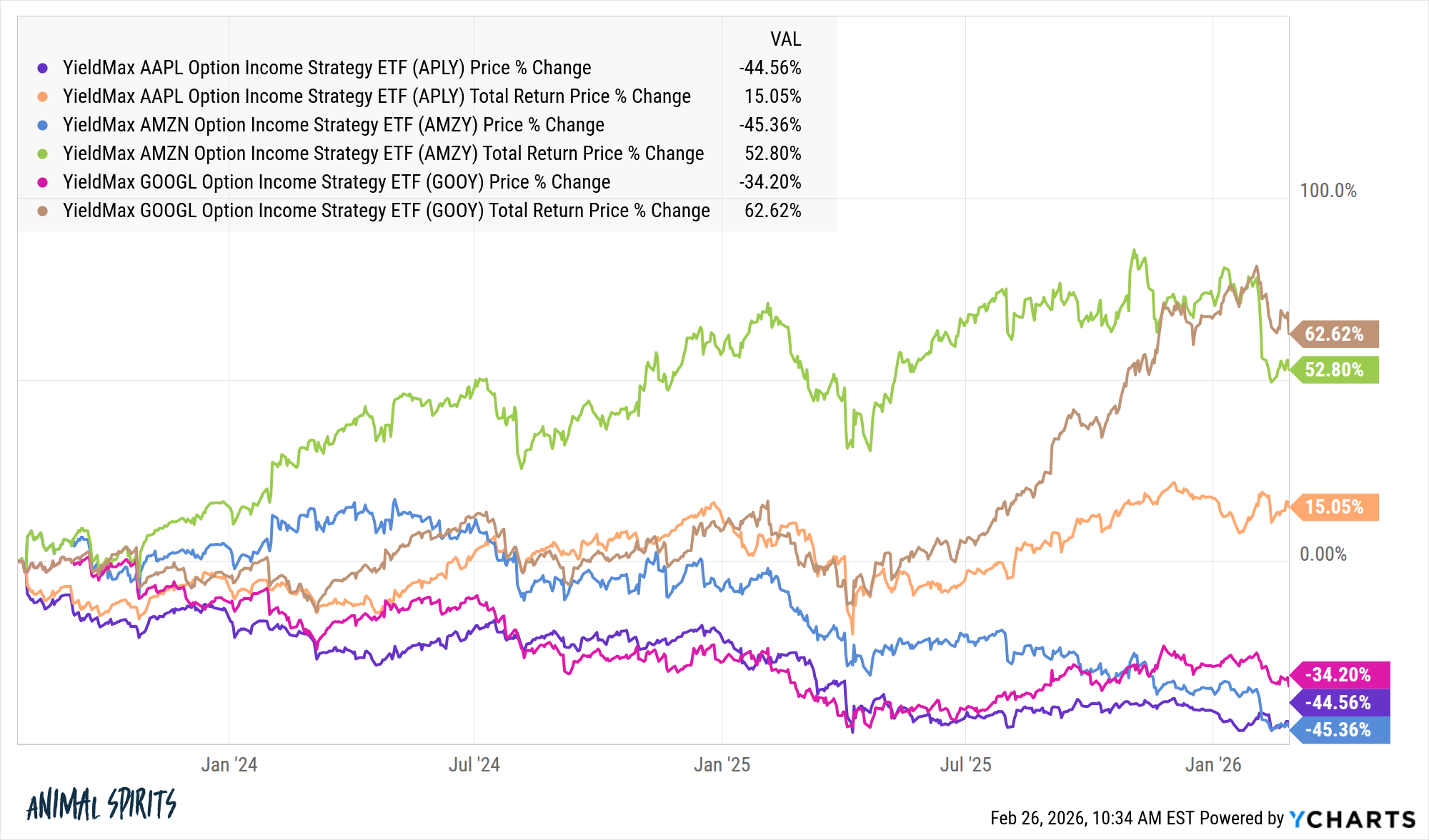Click the 100.0% y-axis label

pos(1328,191)
